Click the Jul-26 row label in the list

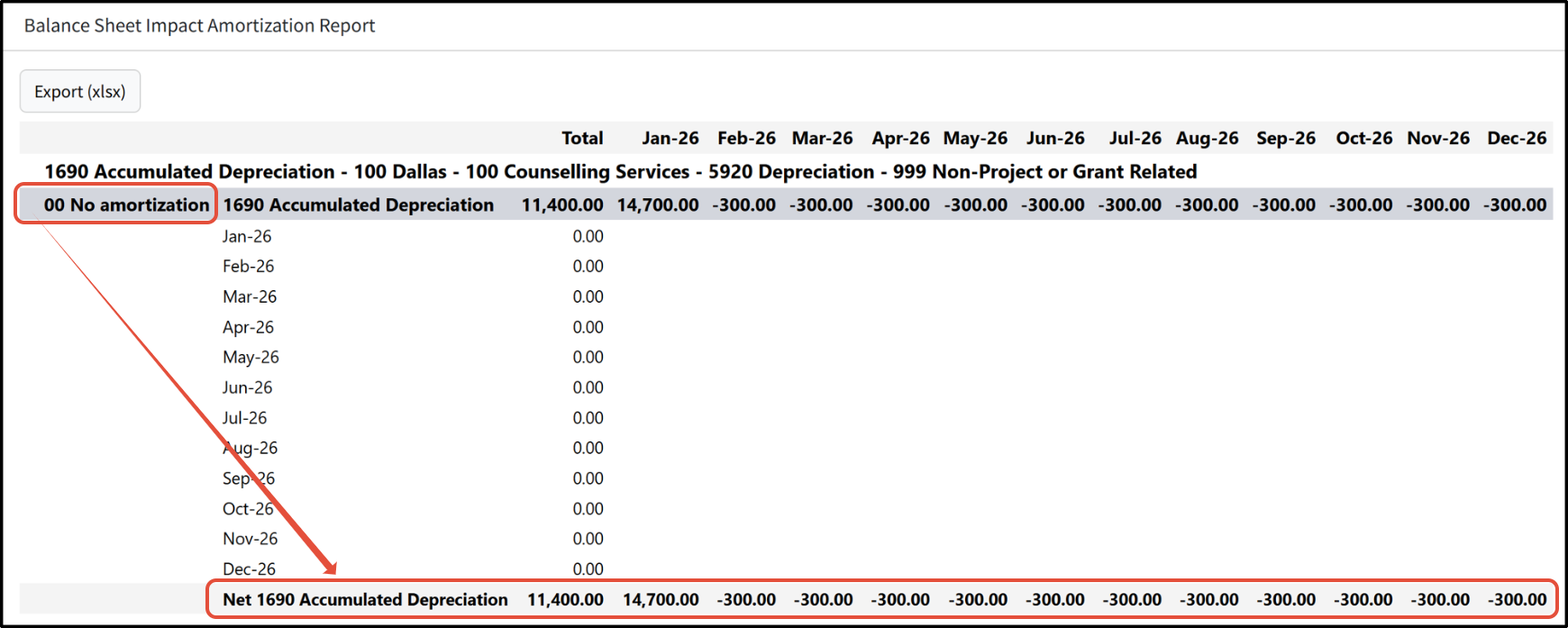coord(244,418)
